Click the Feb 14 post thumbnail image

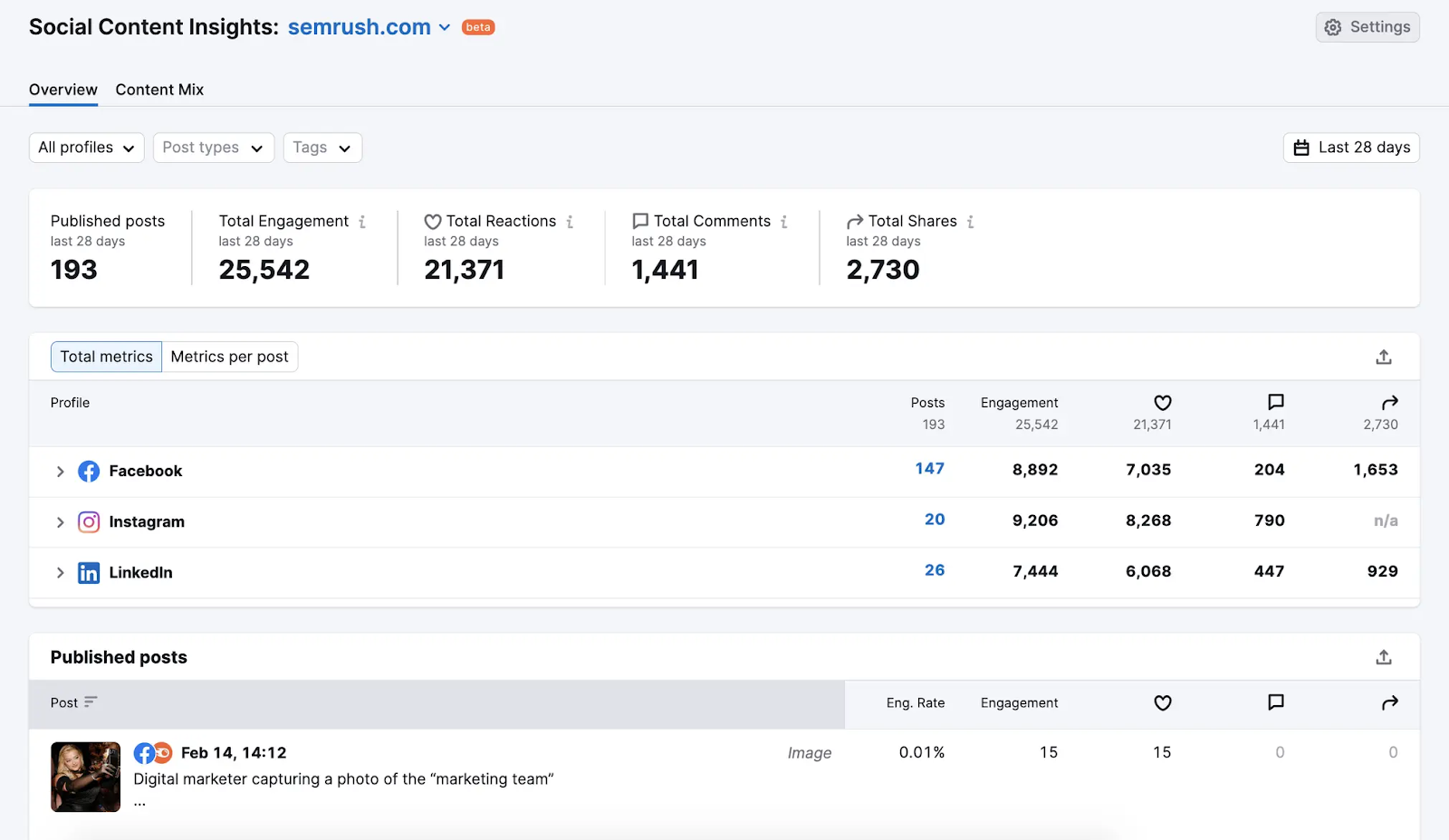tap(85, 776)
